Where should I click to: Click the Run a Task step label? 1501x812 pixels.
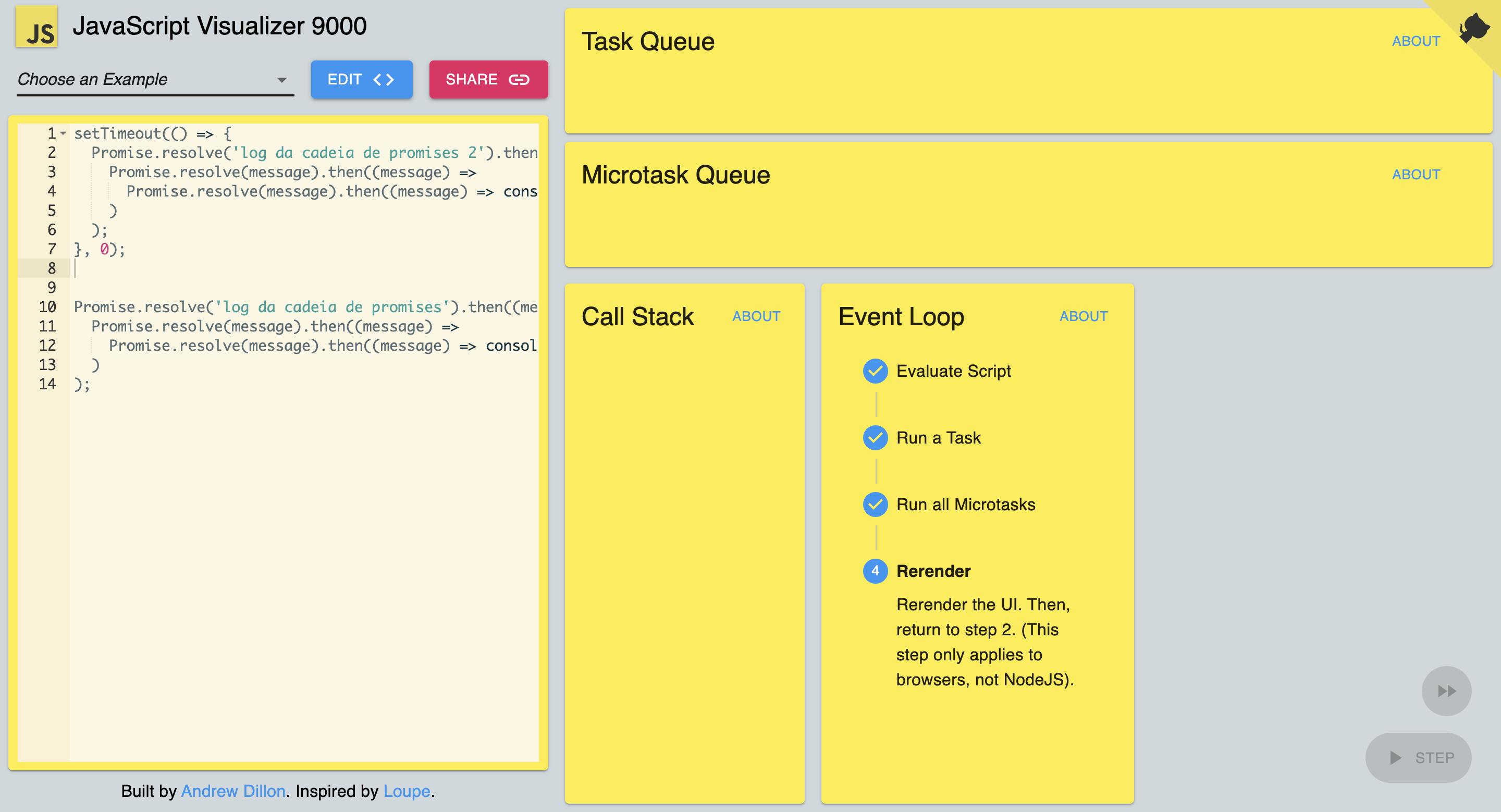[938, 438]
